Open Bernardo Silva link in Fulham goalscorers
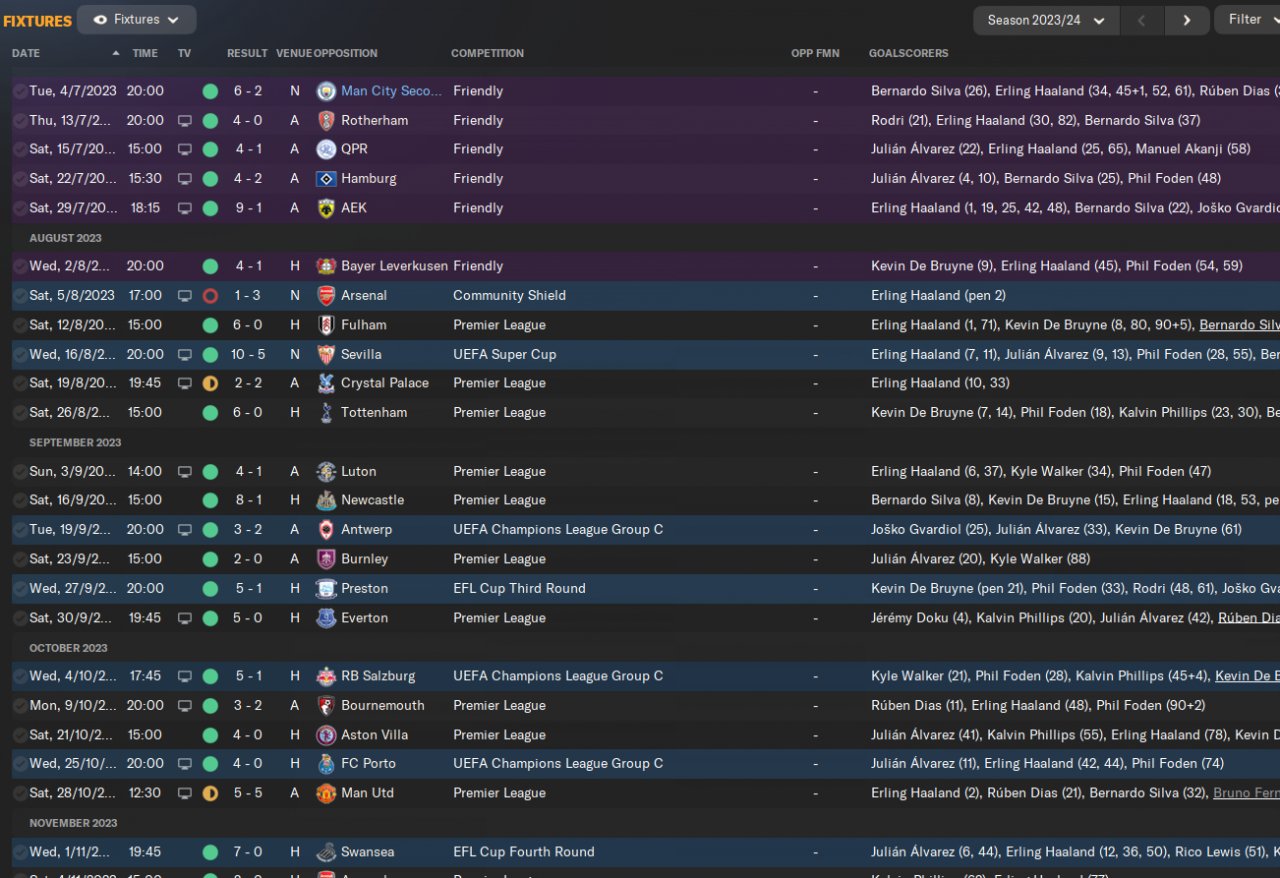The height and width of the screenshot is (878, 1280). 1239,325
